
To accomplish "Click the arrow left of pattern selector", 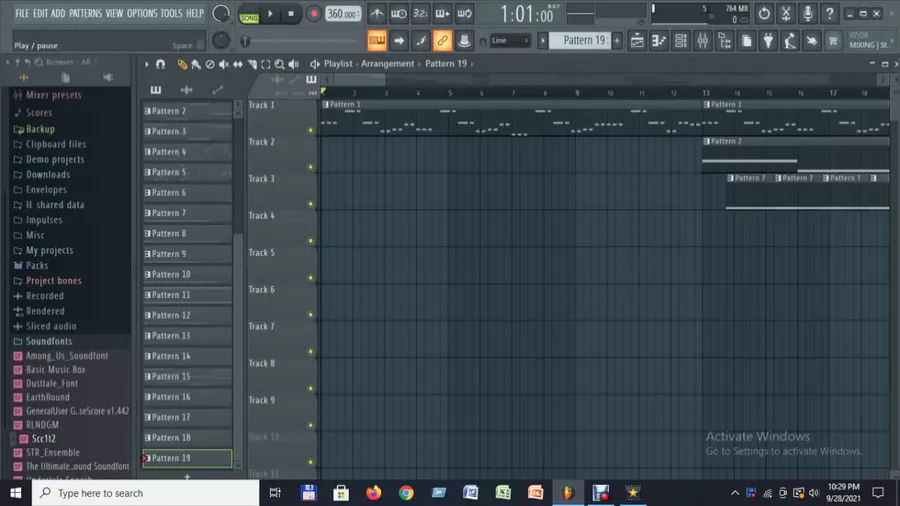I will coord(542,41).
